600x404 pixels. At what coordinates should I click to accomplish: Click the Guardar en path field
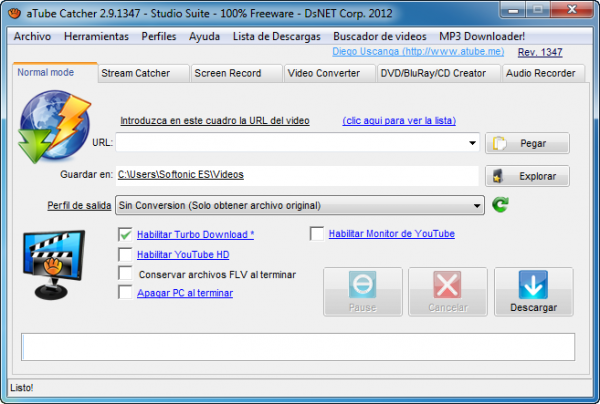297,175
